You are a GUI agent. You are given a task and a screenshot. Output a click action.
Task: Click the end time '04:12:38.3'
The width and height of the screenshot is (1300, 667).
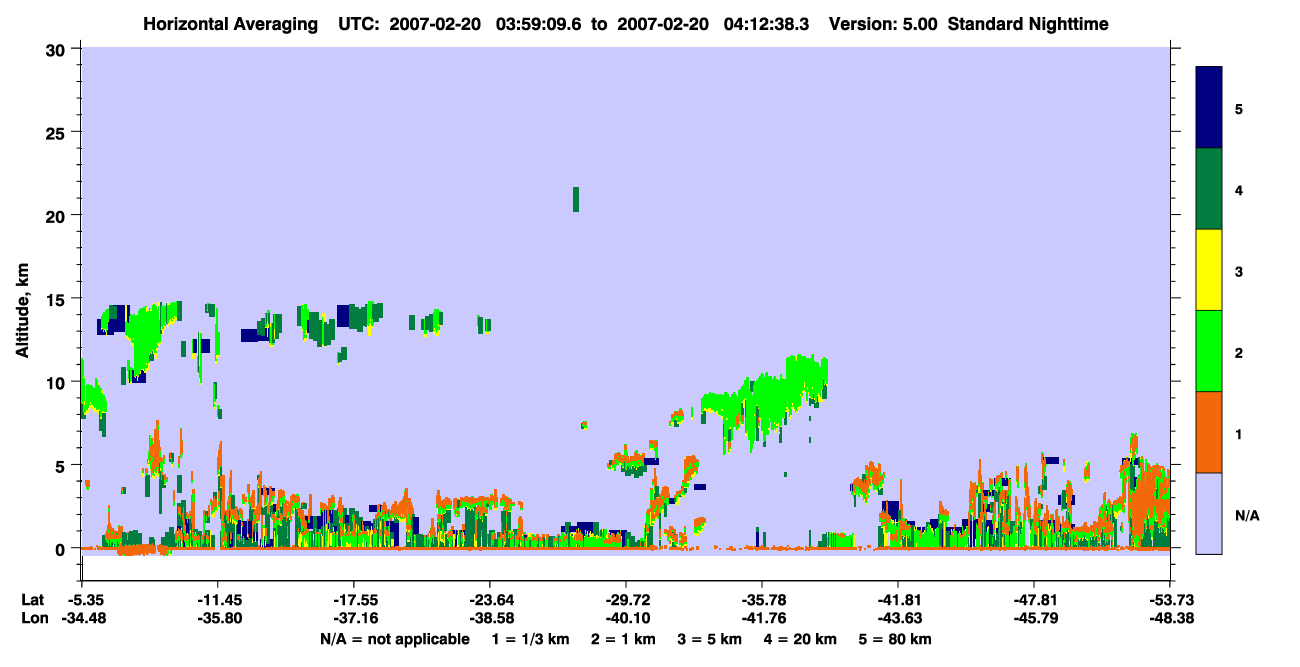[x=766, y=24]
